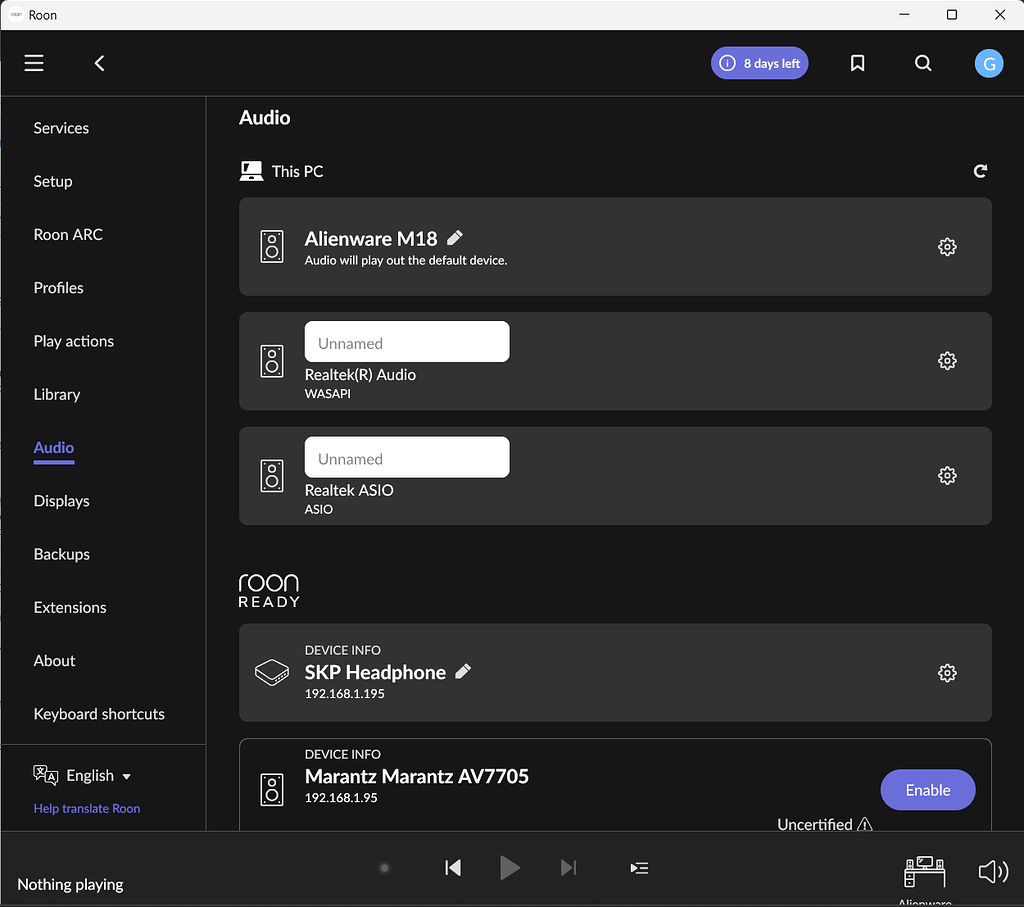Open settings gear for the Realtek ASIO device

click(x=947, y=475)
